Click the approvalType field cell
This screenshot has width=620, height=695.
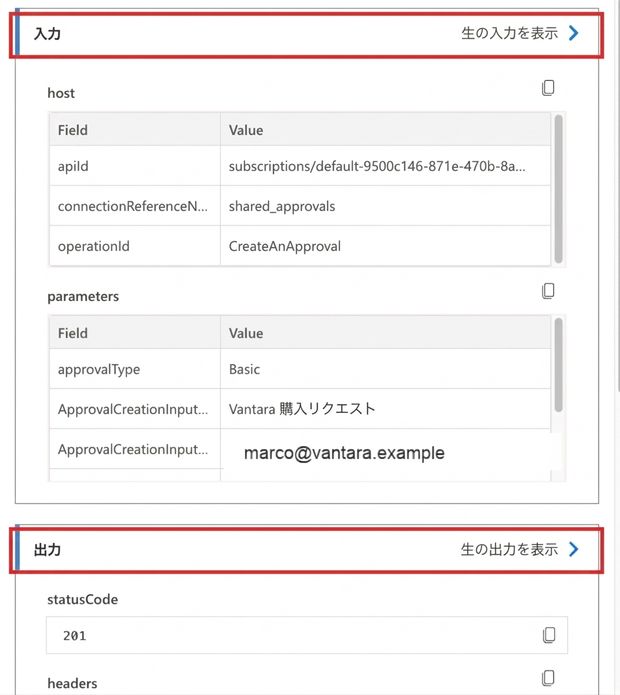click(135, 369)
